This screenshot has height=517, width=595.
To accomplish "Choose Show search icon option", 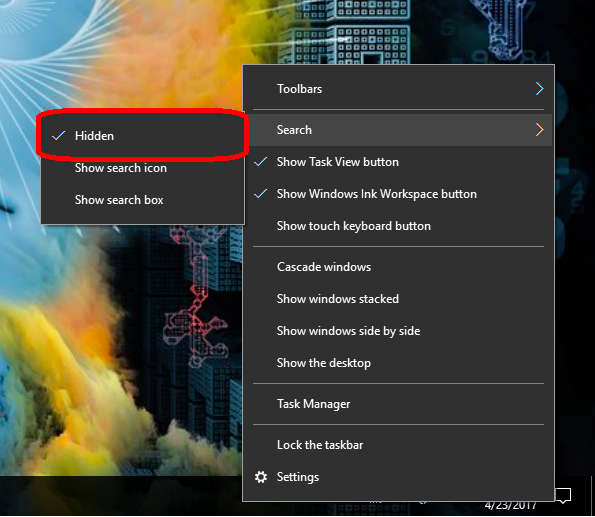I will pyautogui.click(x=142, y=168).
